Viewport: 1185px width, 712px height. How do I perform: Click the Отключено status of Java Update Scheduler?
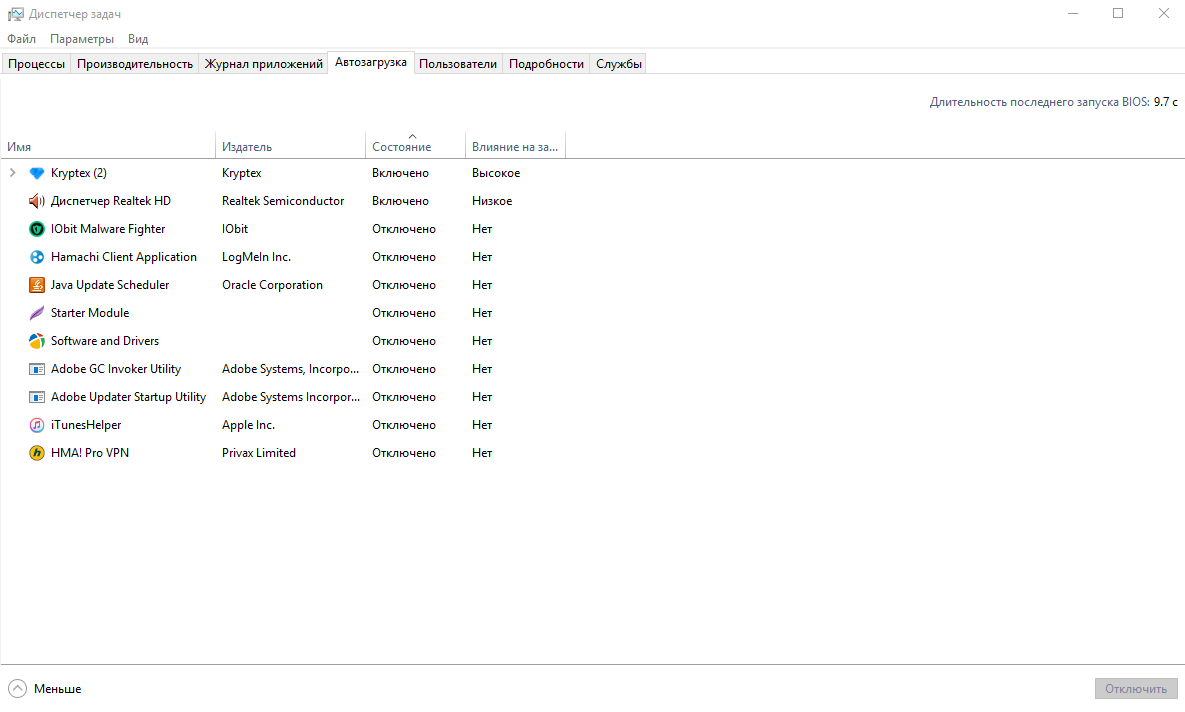point(404,285)
